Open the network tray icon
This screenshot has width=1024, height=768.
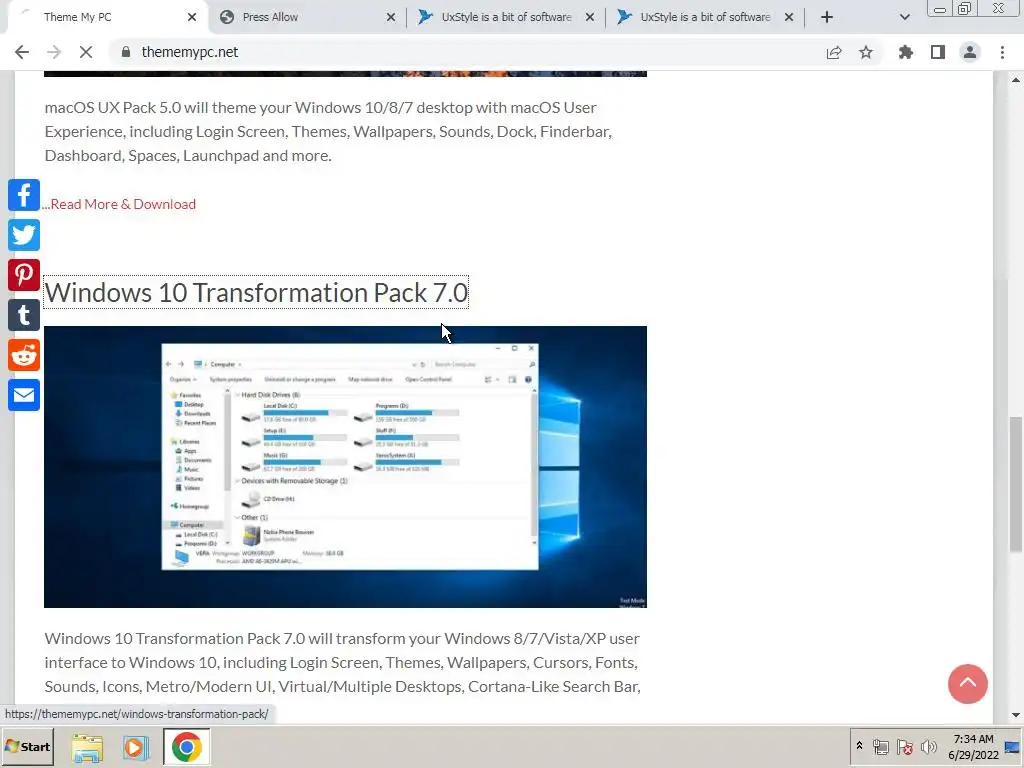(x=880, y=747)
